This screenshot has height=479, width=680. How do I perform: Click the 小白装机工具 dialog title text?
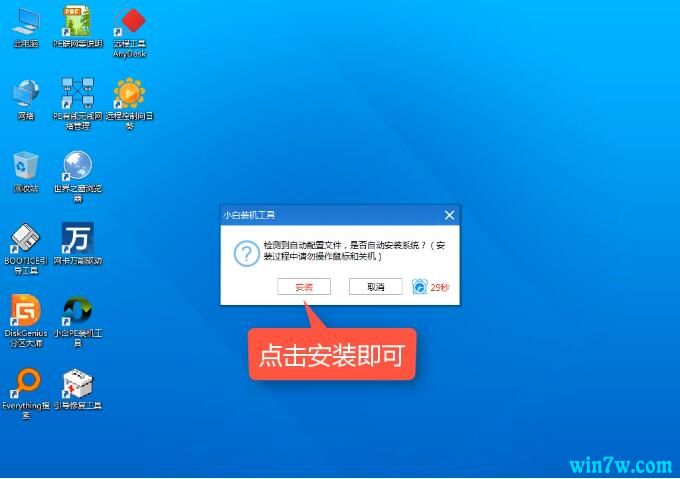point(249,215)
